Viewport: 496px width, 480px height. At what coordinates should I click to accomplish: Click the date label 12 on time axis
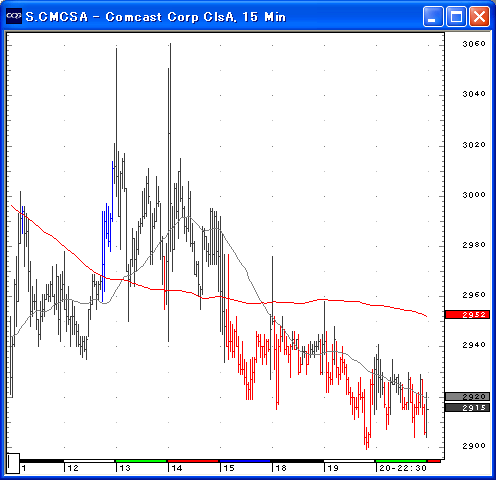pyautogui.click(x=73, y=468)
